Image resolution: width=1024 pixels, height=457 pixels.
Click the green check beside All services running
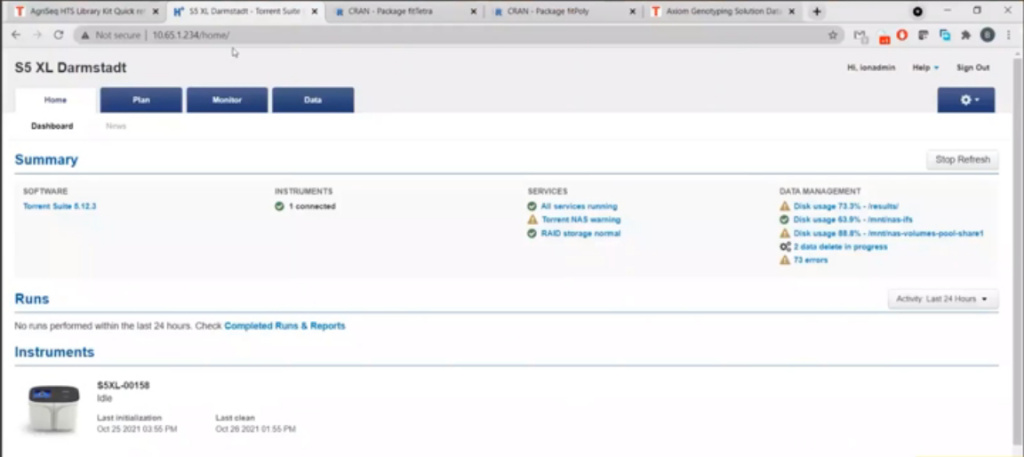click(x=532, y=206)
